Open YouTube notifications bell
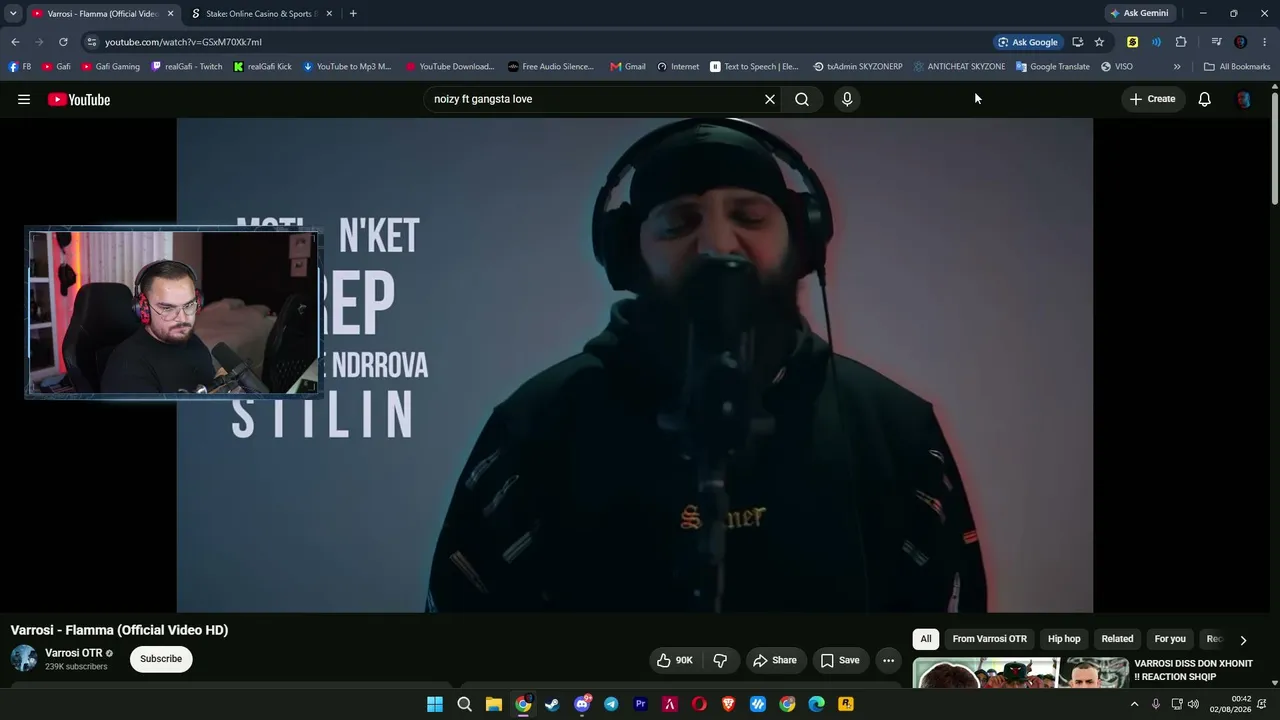 coord(1205,99)
